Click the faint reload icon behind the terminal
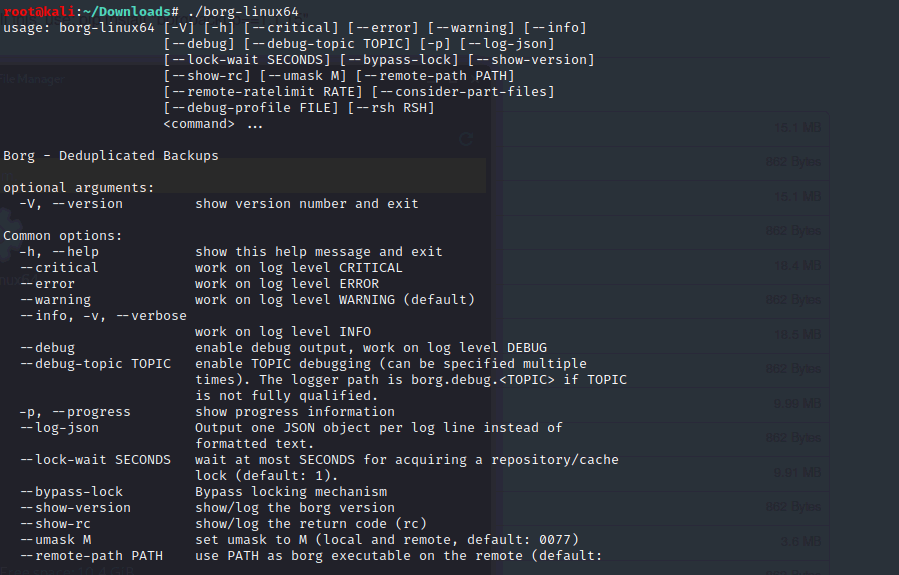Viewport: 899px width, 575px height. 466,140
